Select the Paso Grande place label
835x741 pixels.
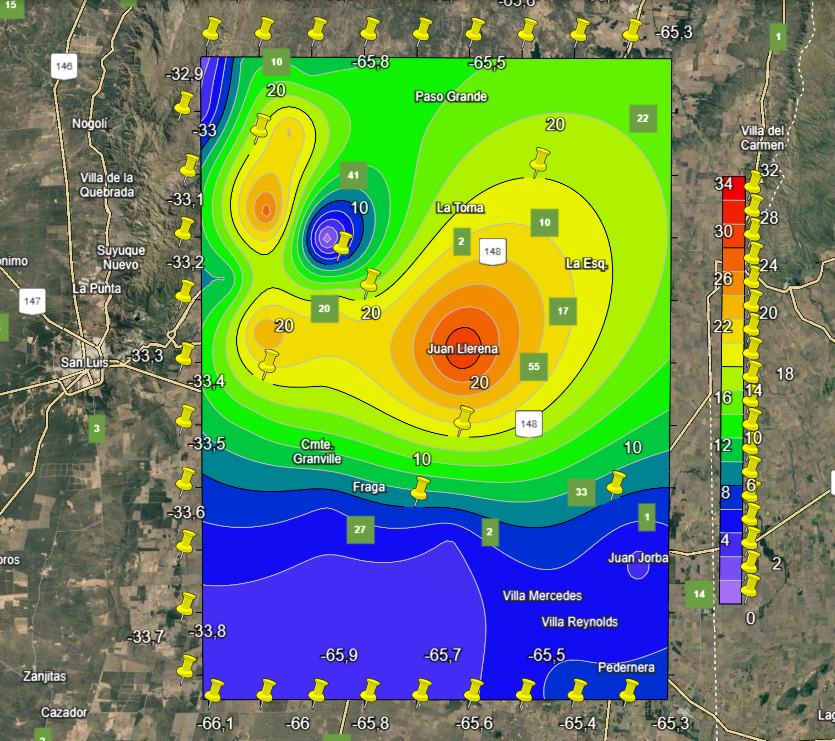pos(451,97)
